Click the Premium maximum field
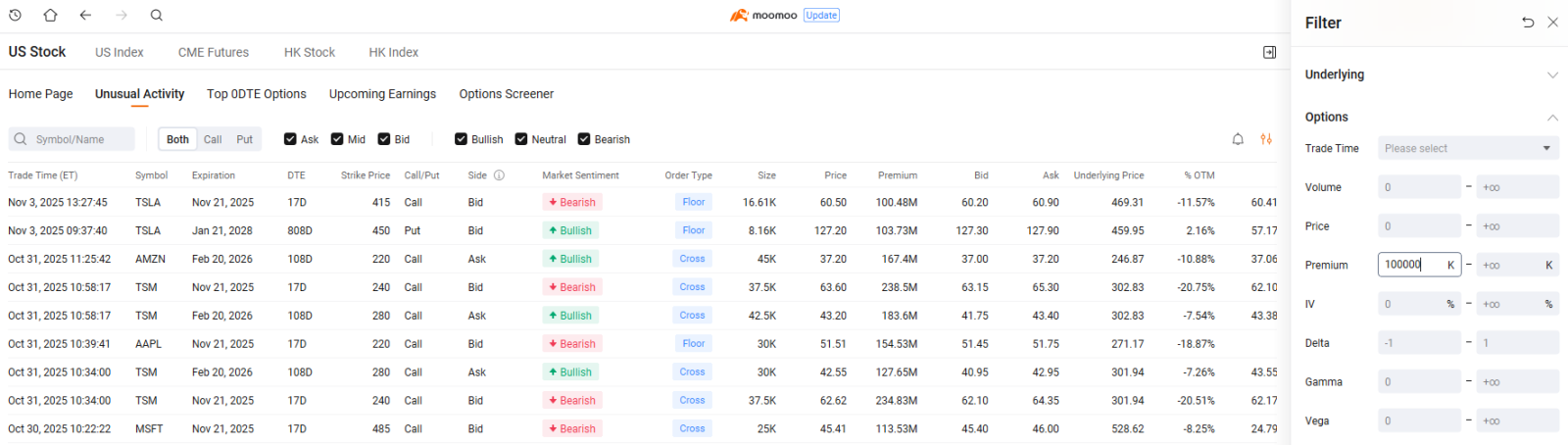1568x445 pixels. tap(1518, 265)
